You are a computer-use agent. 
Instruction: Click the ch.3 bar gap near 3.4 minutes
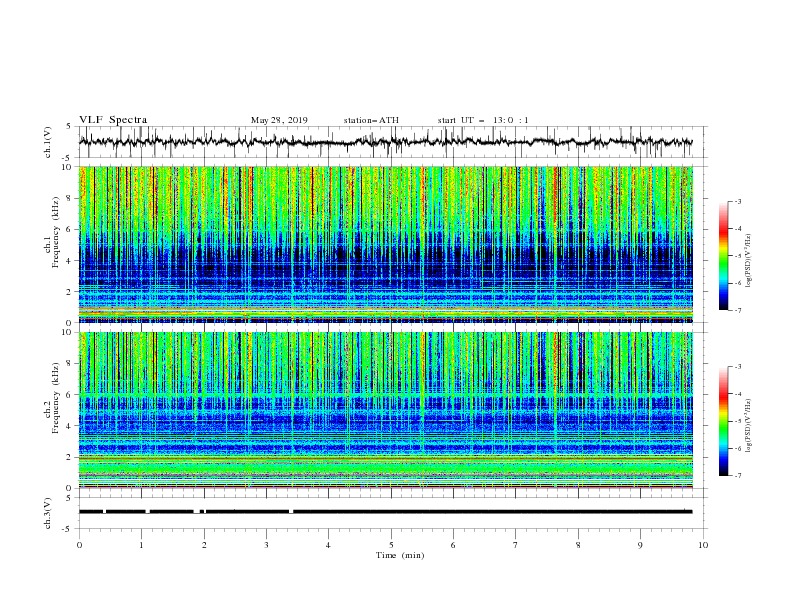coord(291,512)
